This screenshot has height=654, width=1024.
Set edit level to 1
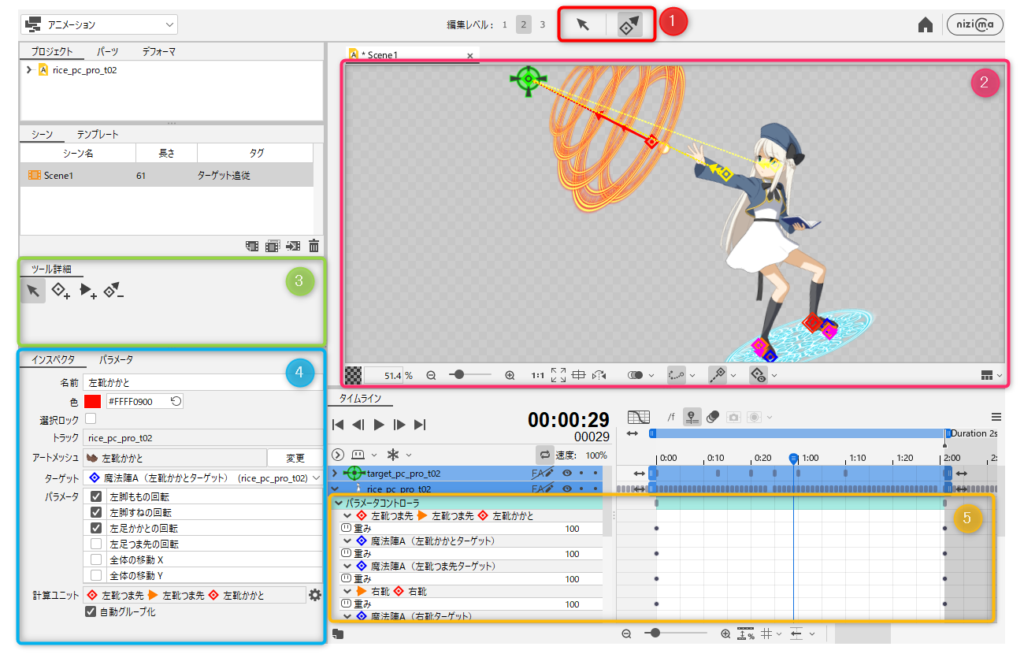tap(504, 25)
